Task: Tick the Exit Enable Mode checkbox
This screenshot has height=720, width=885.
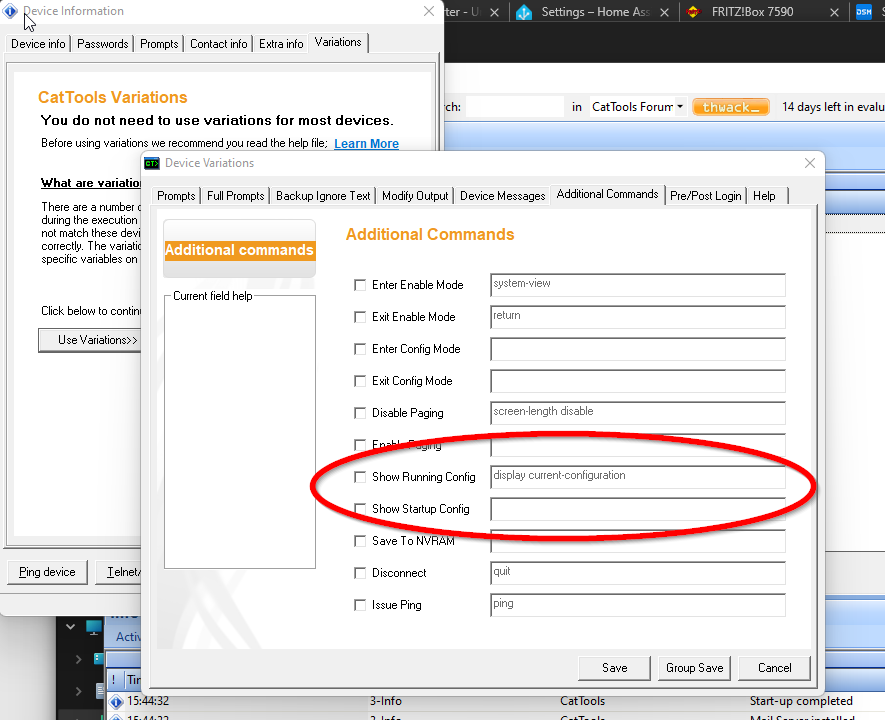Action: pos(360,317)
